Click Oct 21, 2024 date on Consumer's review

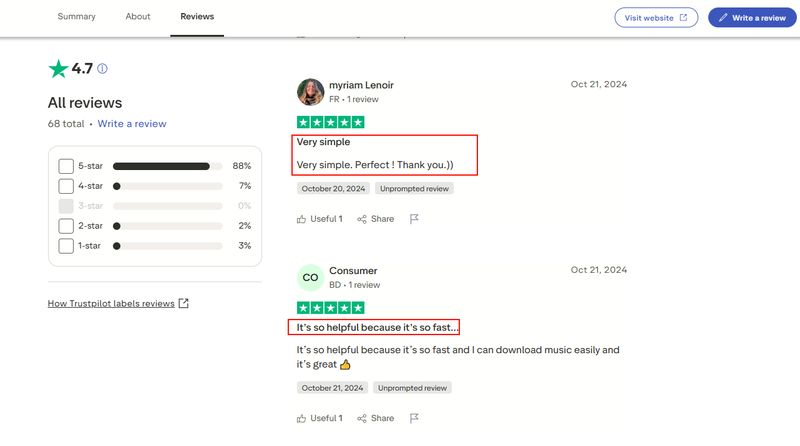(x=598, y=270)
